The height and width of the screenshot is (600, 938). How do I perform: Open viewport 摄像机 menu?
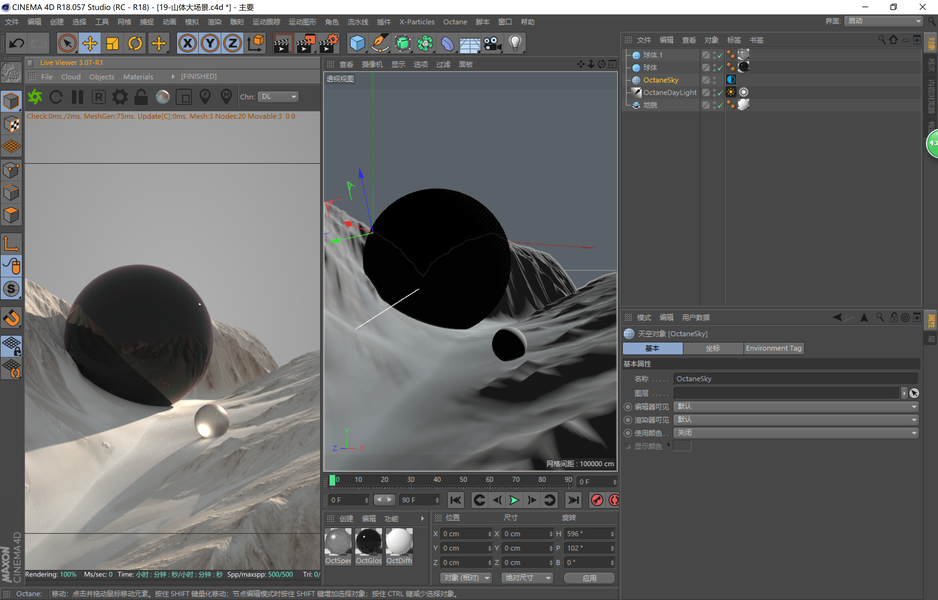(372, 64)
